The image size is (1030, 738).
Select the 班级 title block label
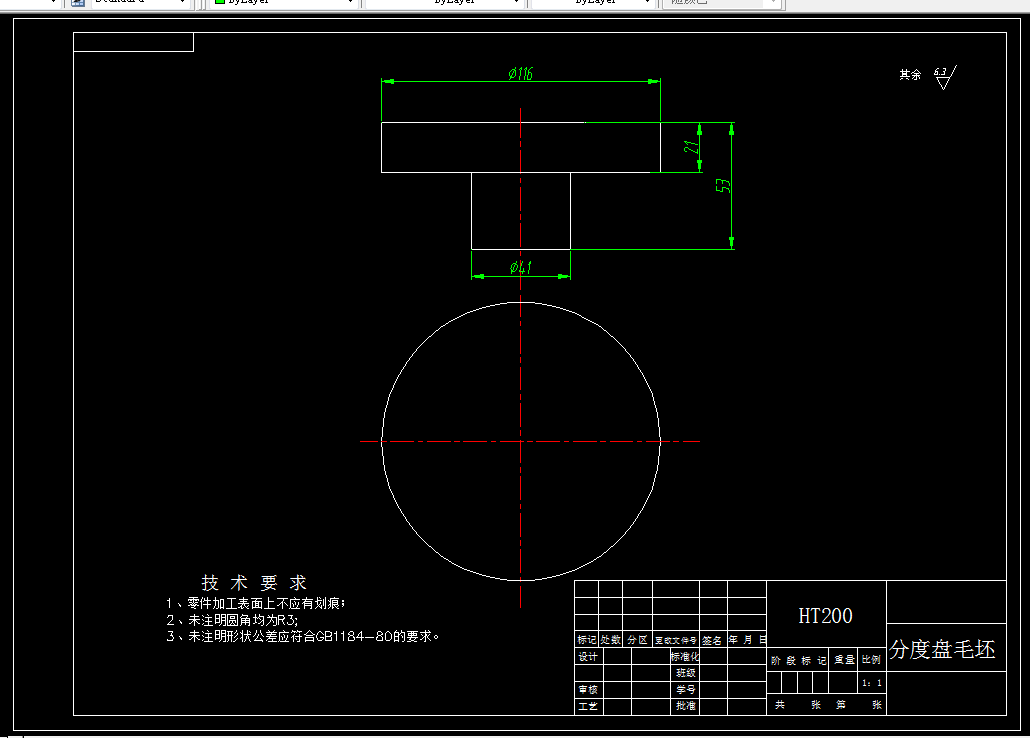(x=686, y=673)
